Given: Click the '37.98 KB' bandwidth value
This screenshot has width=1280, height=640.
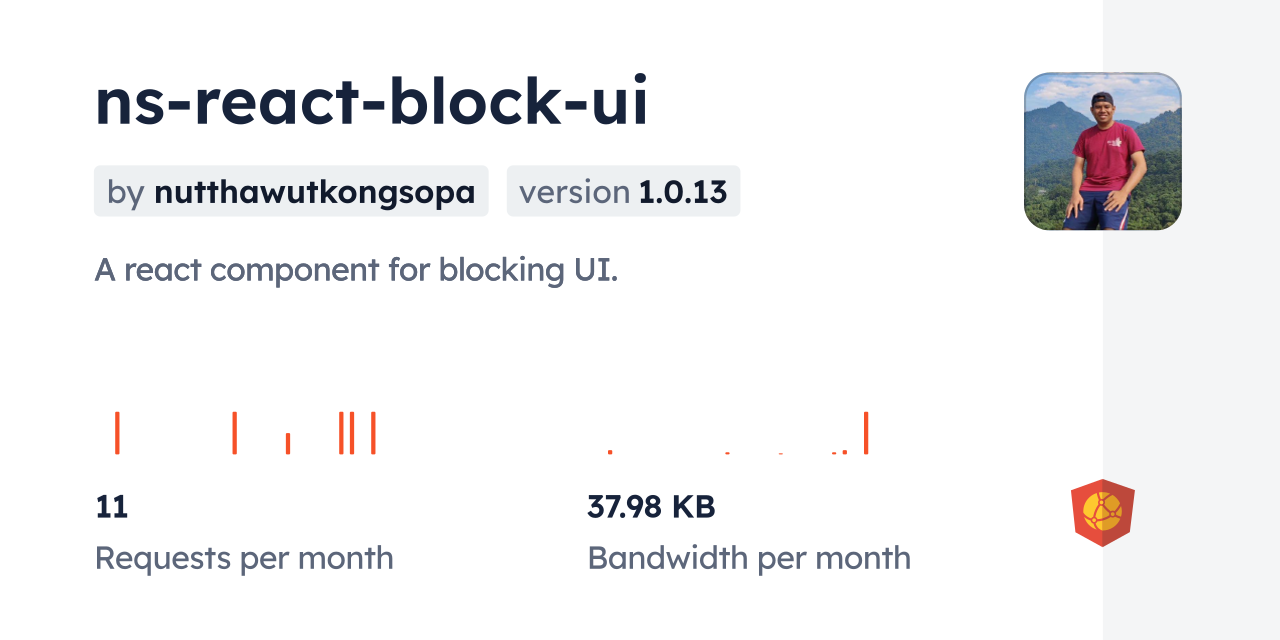Looking at the screenshot, I should (x=651, y=507).
